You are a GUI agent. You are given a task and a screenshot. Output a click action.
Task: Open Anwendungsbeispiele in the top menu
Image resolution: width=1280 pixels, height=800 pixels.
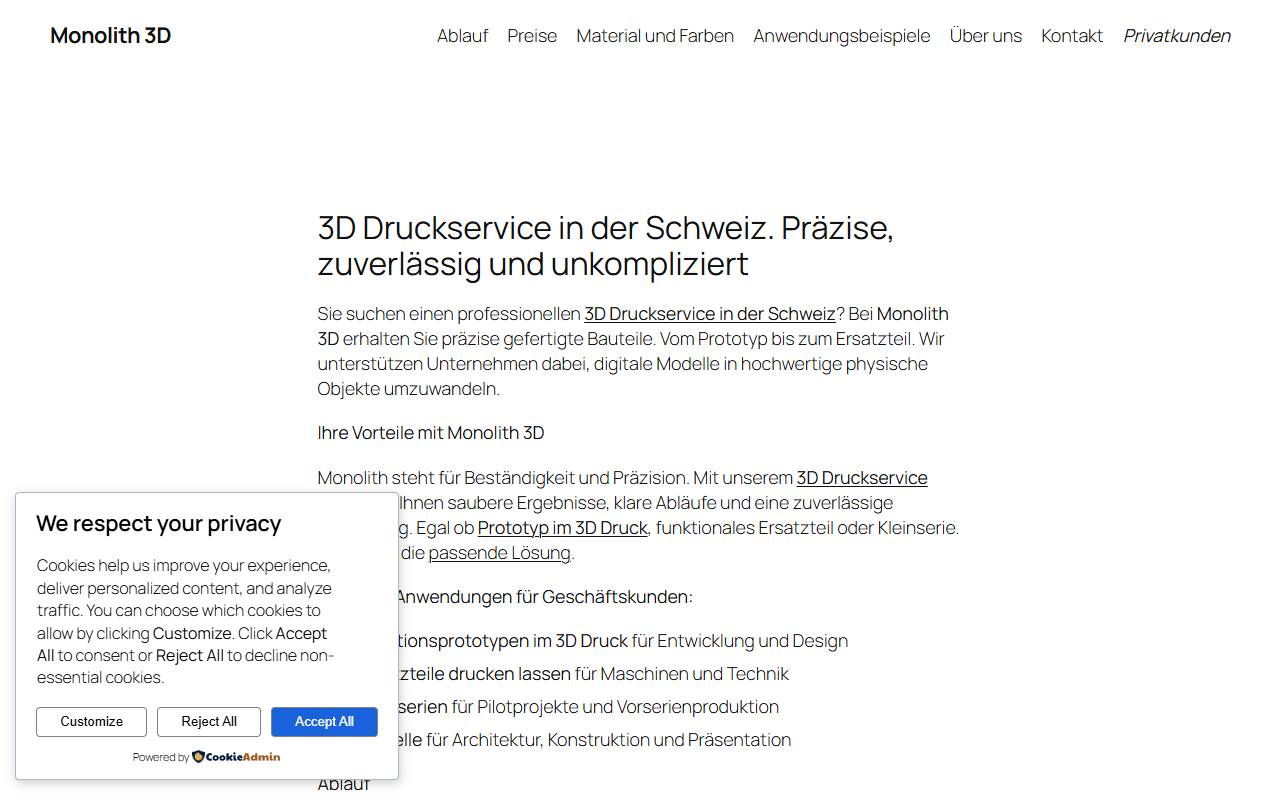(x=842, y=35)
